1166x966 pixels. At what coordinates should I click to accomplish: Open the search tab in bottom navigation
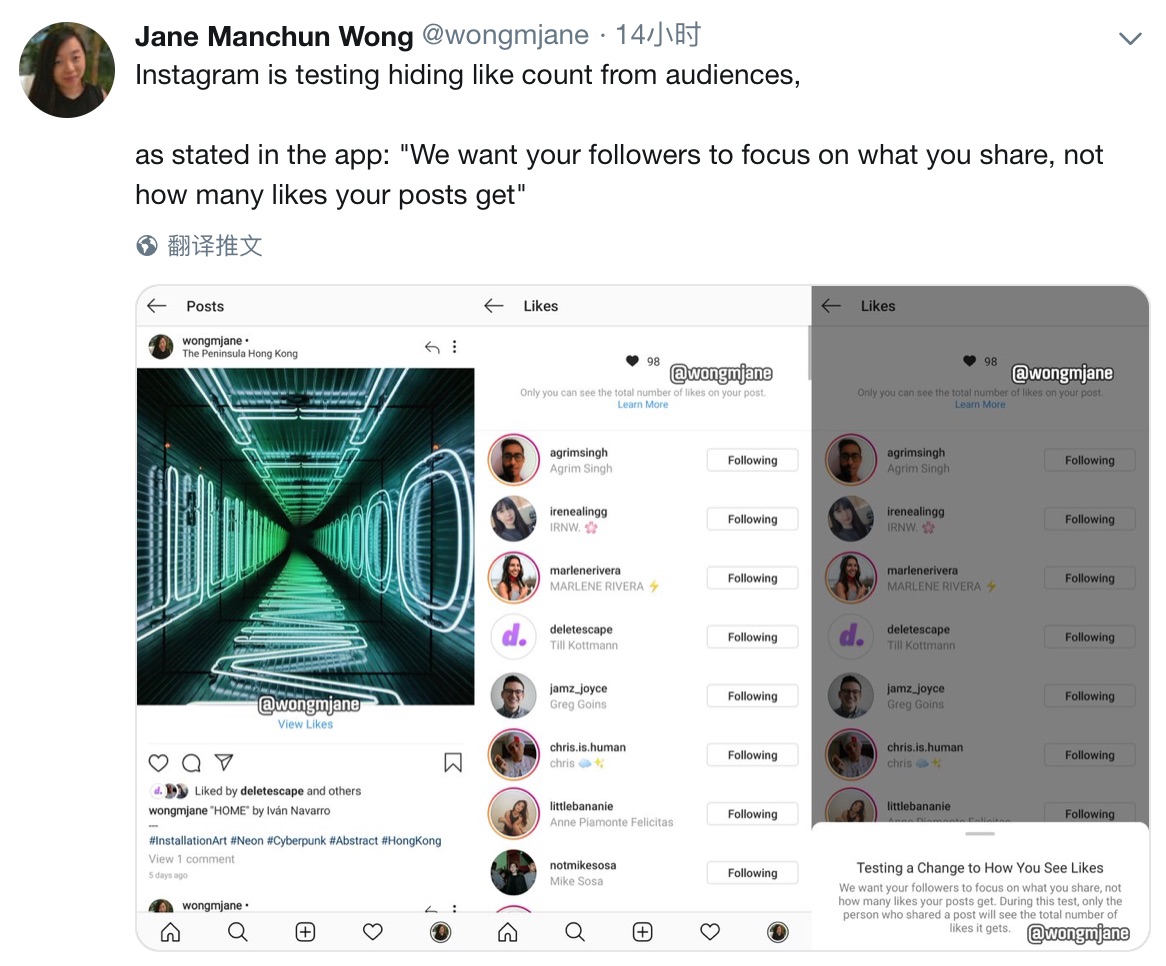pos(238,932)
